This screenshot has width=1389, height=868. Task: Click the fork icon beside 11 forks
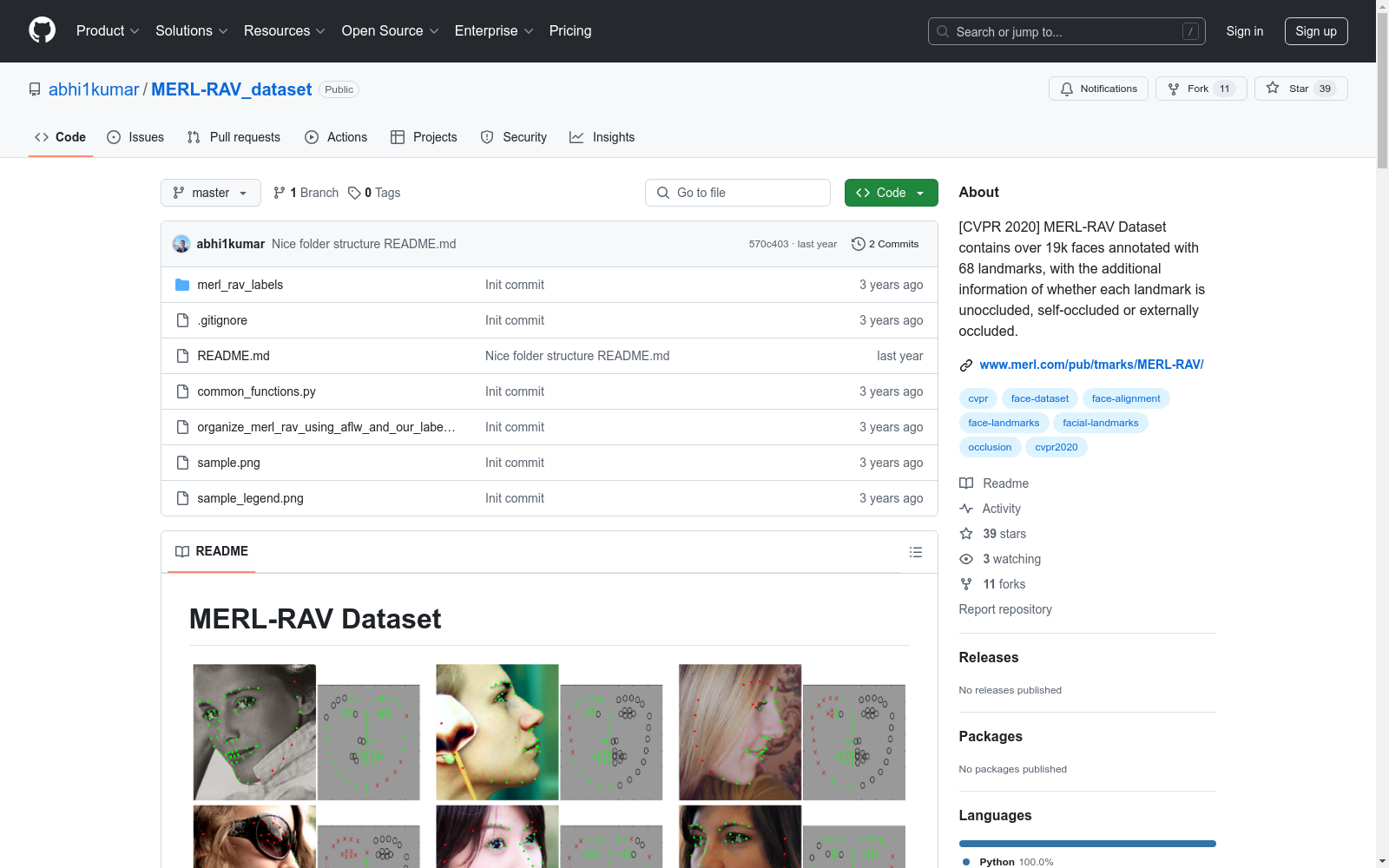click(x=966, y=584)
